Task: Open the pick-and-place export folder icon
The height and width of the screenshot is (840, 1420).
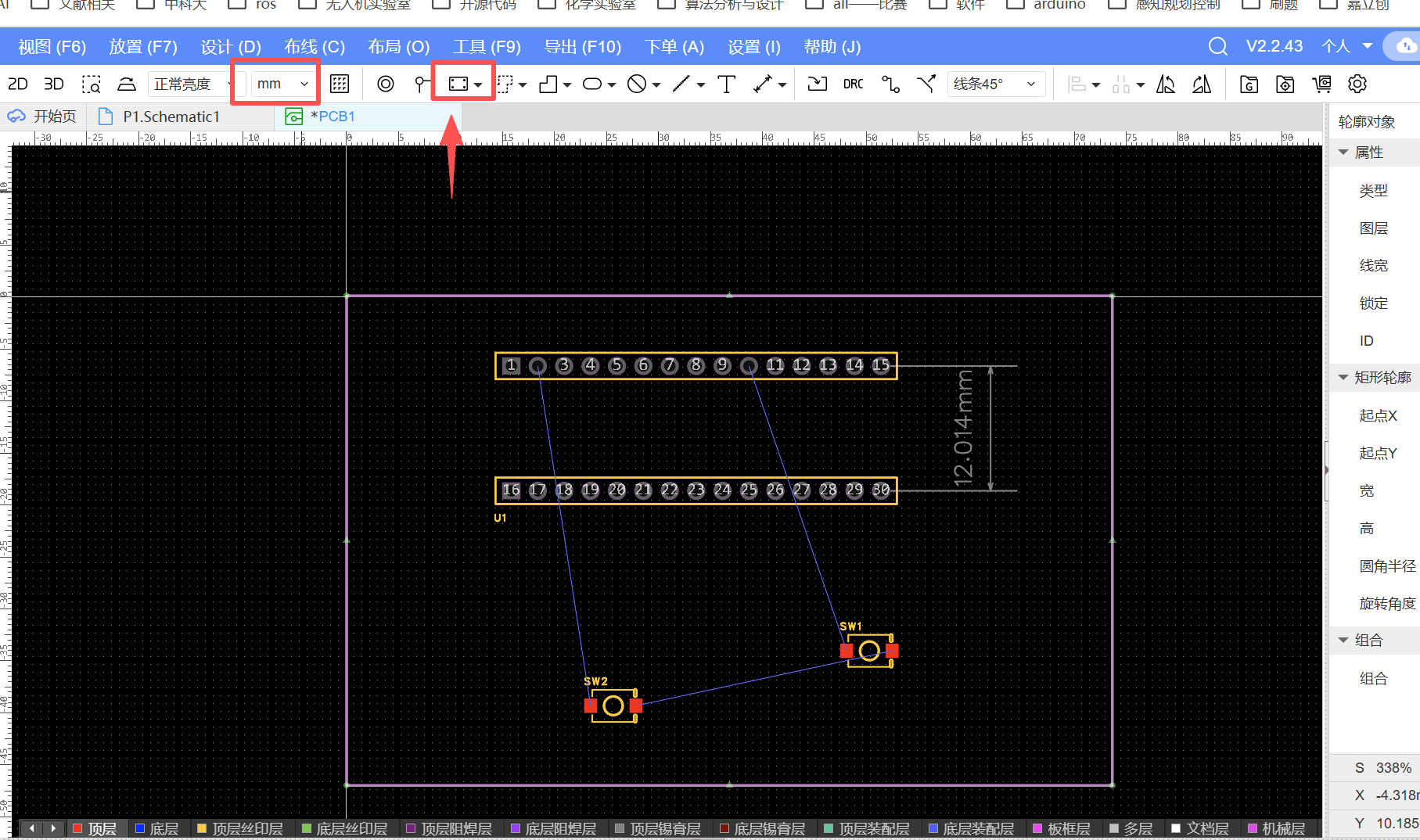Action: click(x=1285, y=84)
